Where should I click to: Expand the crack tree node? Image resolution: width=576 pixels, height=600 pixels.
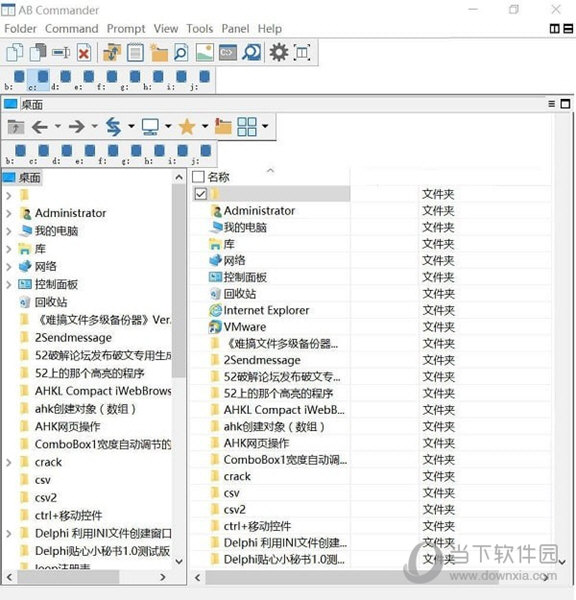click(9, 462)
